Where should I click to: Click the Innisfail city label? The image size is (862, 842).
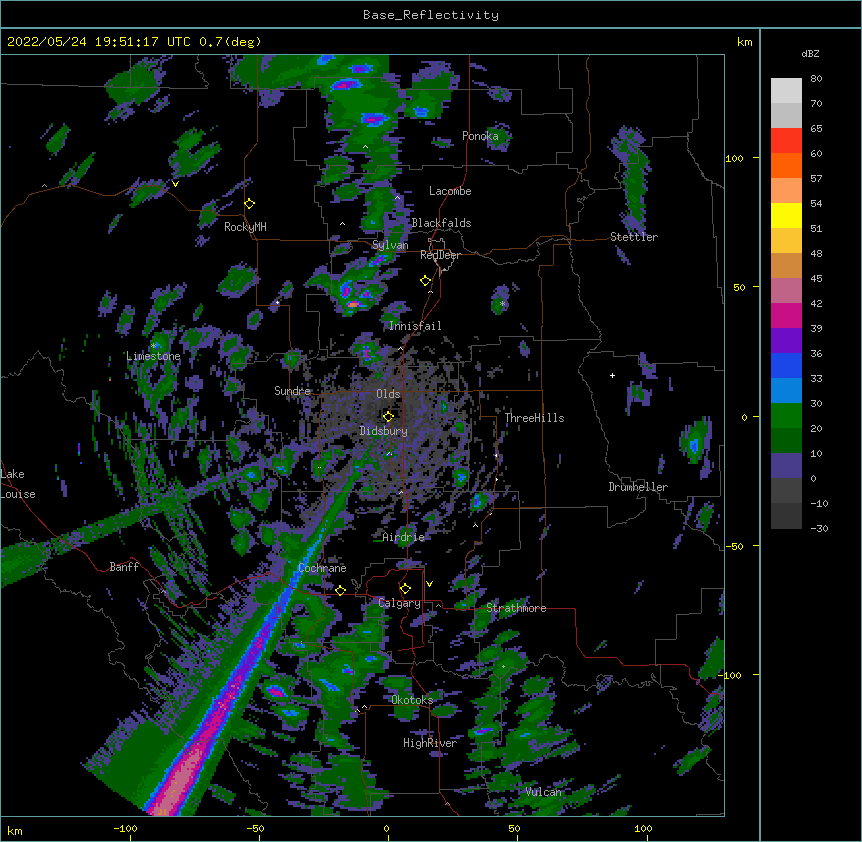[x=415, y=326]
